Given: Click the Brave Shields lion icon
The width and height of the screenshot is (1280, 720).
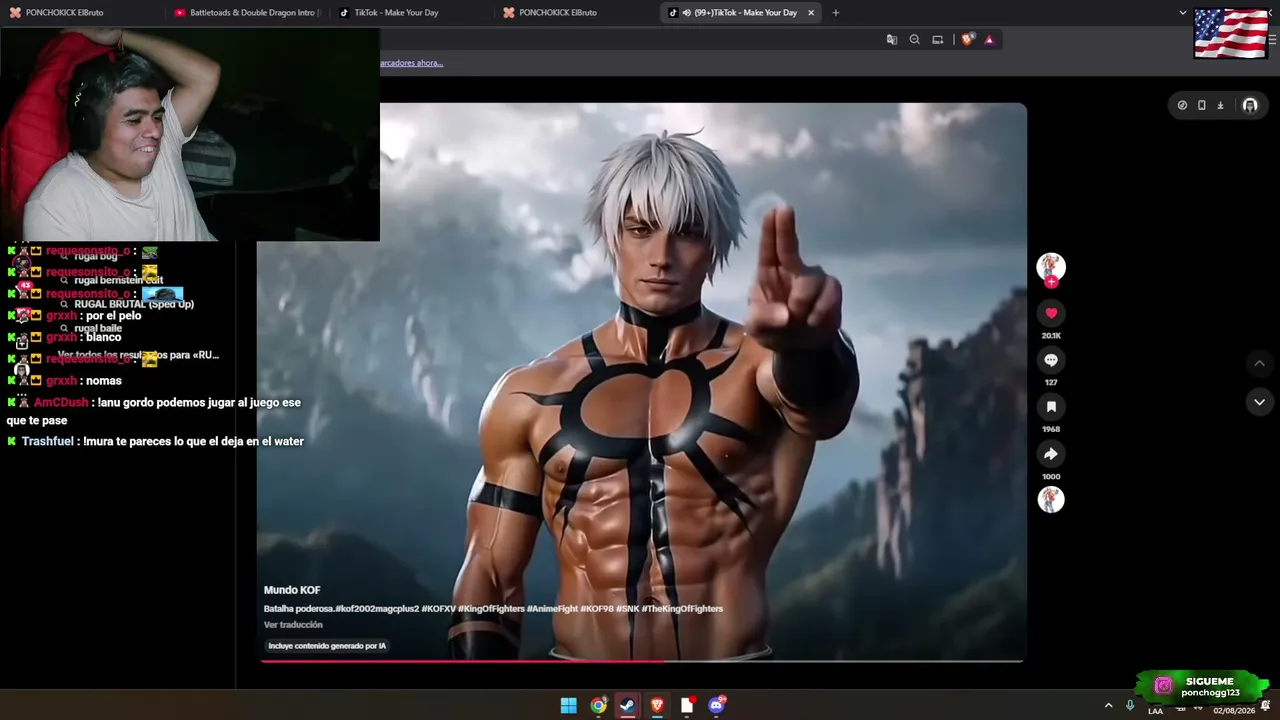Looking at the screenshot, I should click(967, 40).
